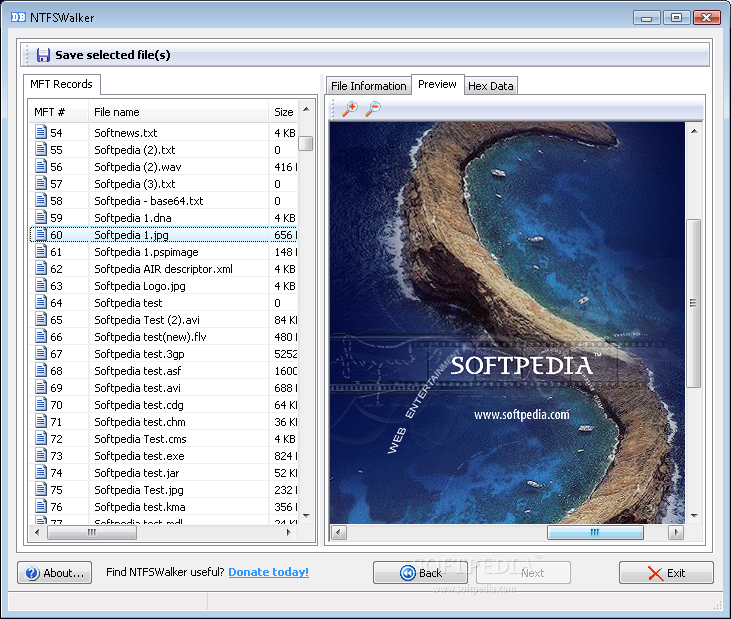Select Softpedia - base64.txt file name
The width and height of the screenshot is (731, 619).
pos(149,201)
